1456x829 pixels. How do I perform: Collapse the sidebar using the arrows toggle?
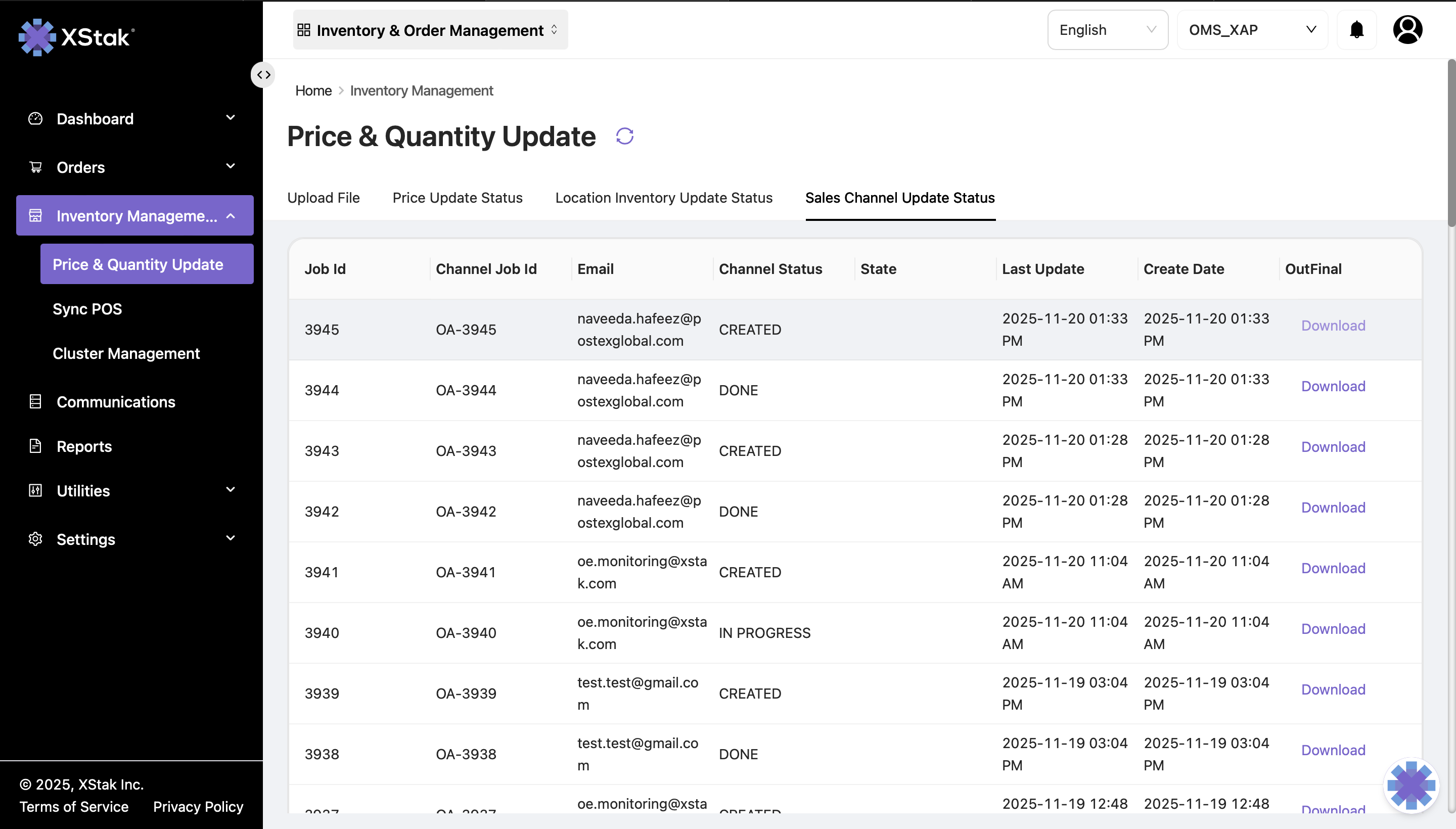coord(262,74)
